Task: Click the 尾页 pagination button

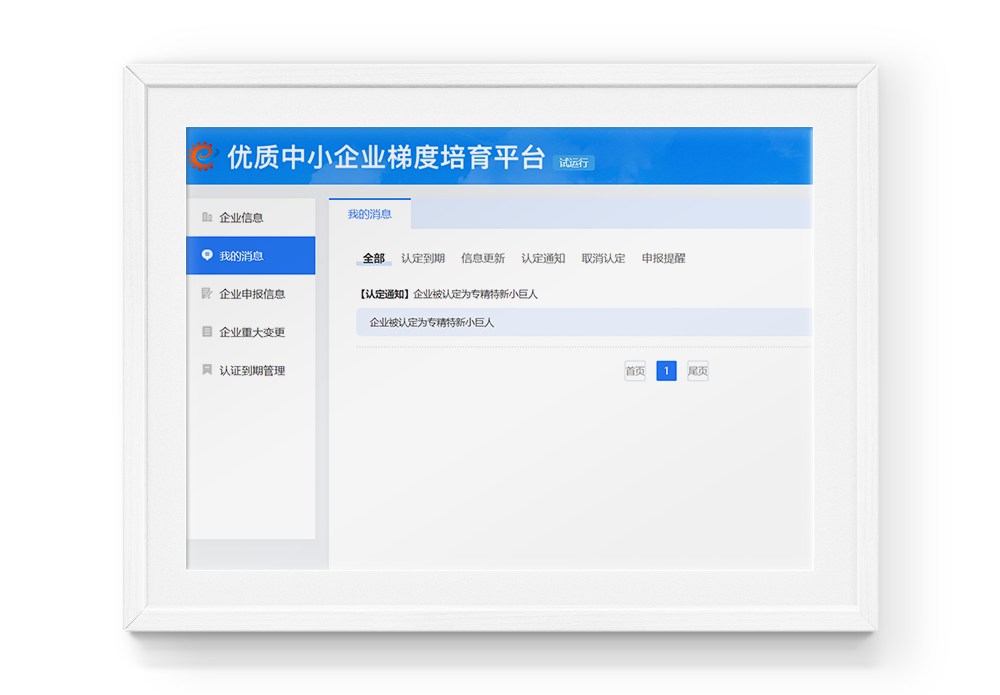Action: point(697,371)
